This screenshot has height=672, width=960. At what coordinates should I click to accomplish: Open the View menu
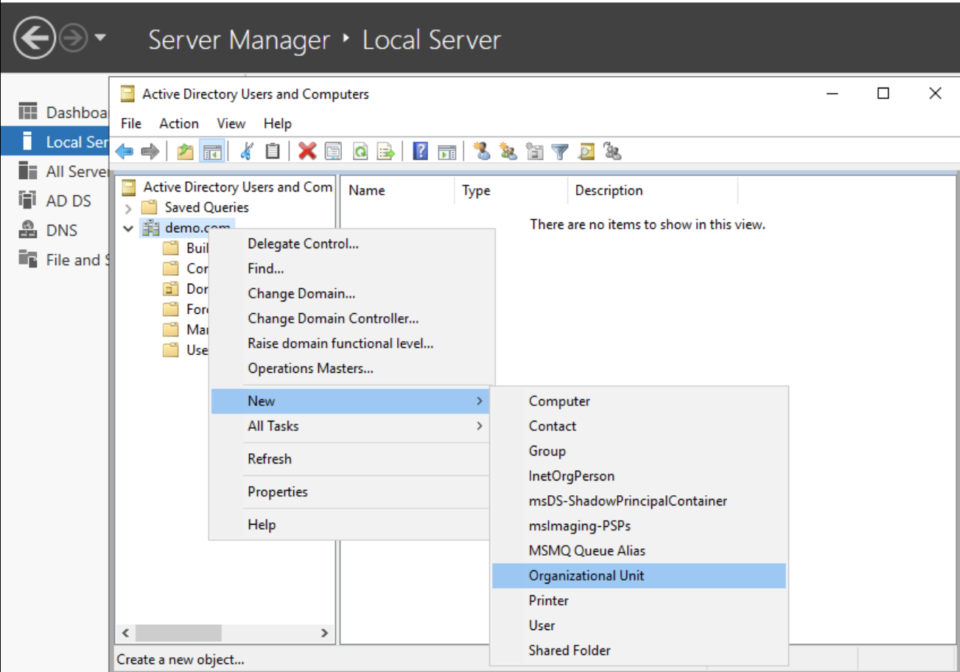[231, 123]
